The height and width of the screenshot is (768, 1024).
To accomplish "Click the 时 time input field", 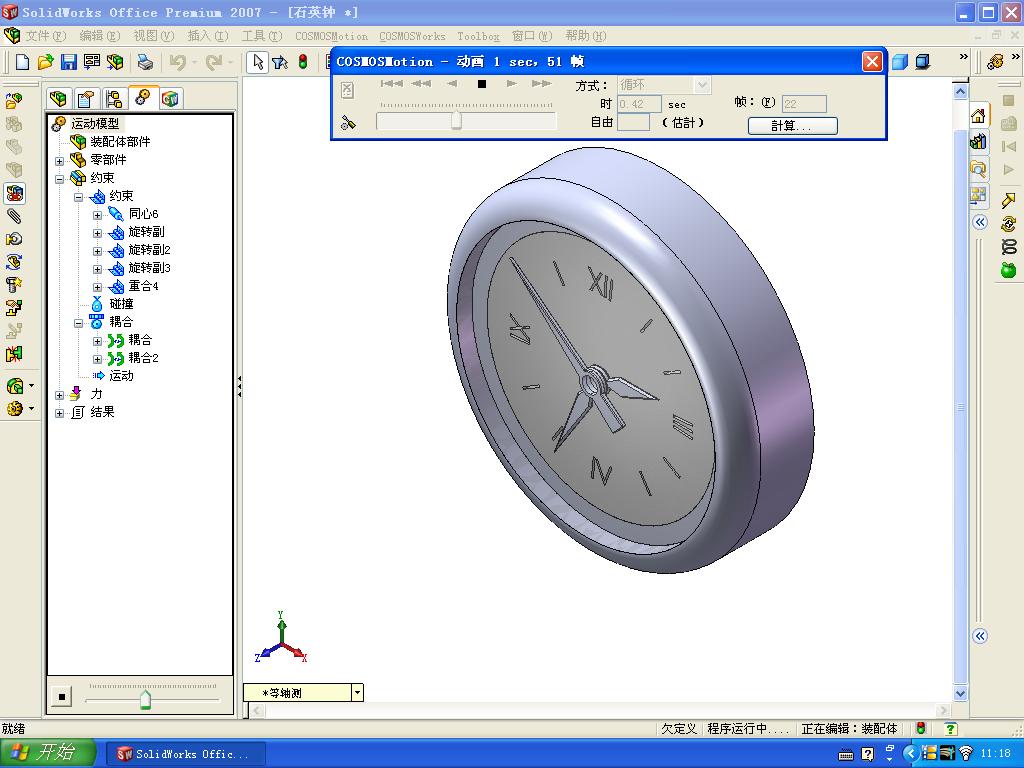I will [x=639, y=104].
